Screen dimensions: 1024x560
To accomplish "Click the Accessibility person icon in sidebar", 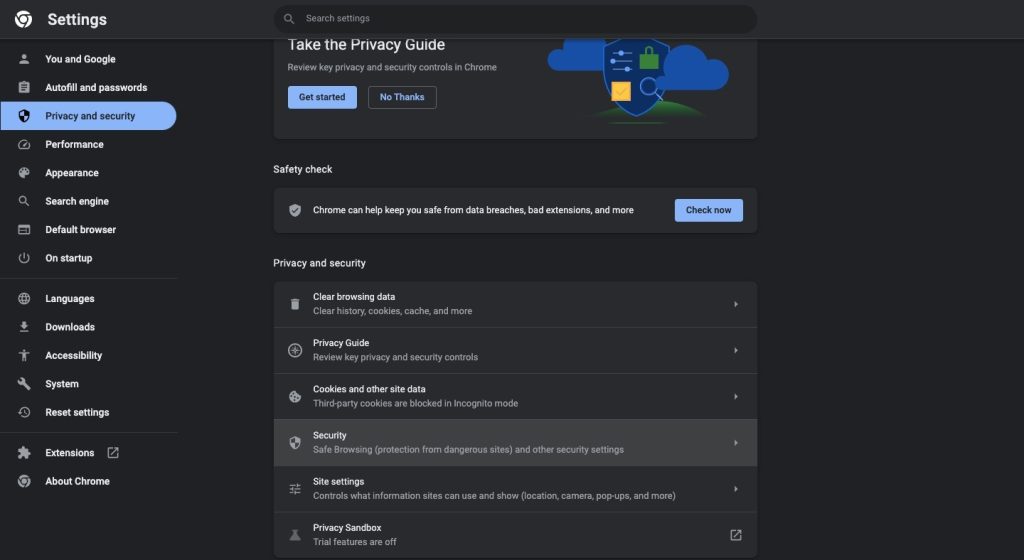I will (x=24, y=355).
